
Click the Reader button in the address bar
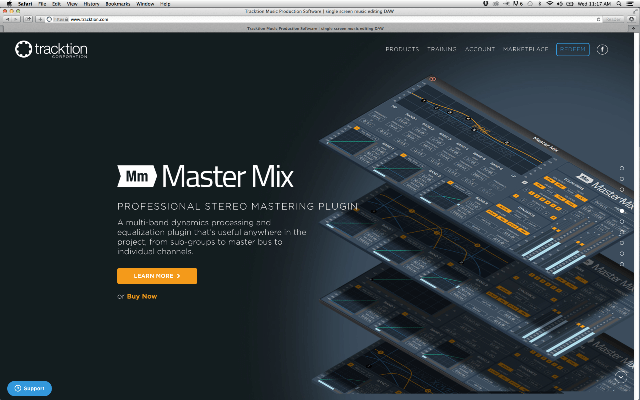tap(612, 19)
